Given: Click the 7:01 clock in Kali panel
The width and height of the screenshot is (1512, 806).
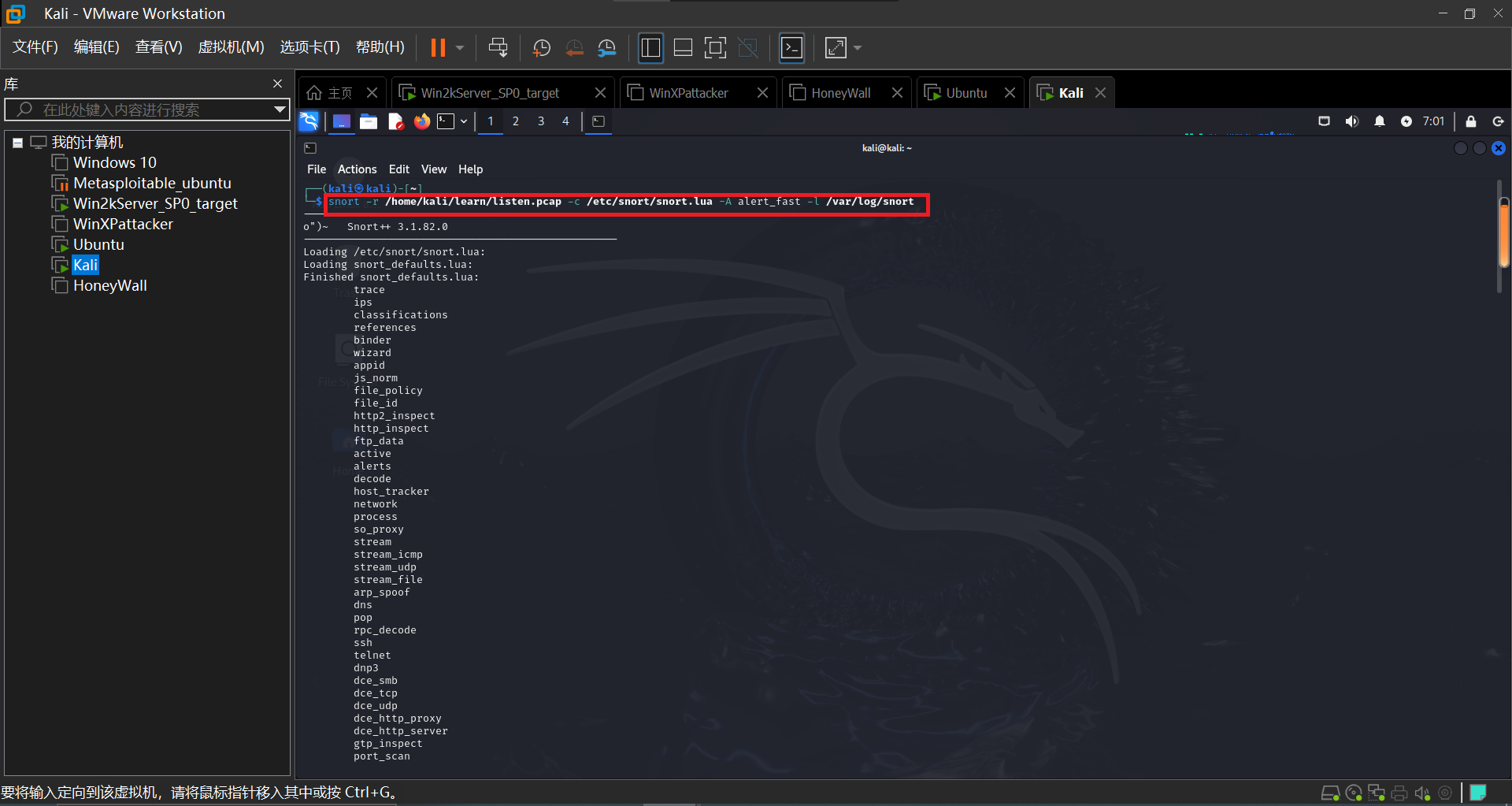Looking at the screenshot, I should coord(1433,121).
